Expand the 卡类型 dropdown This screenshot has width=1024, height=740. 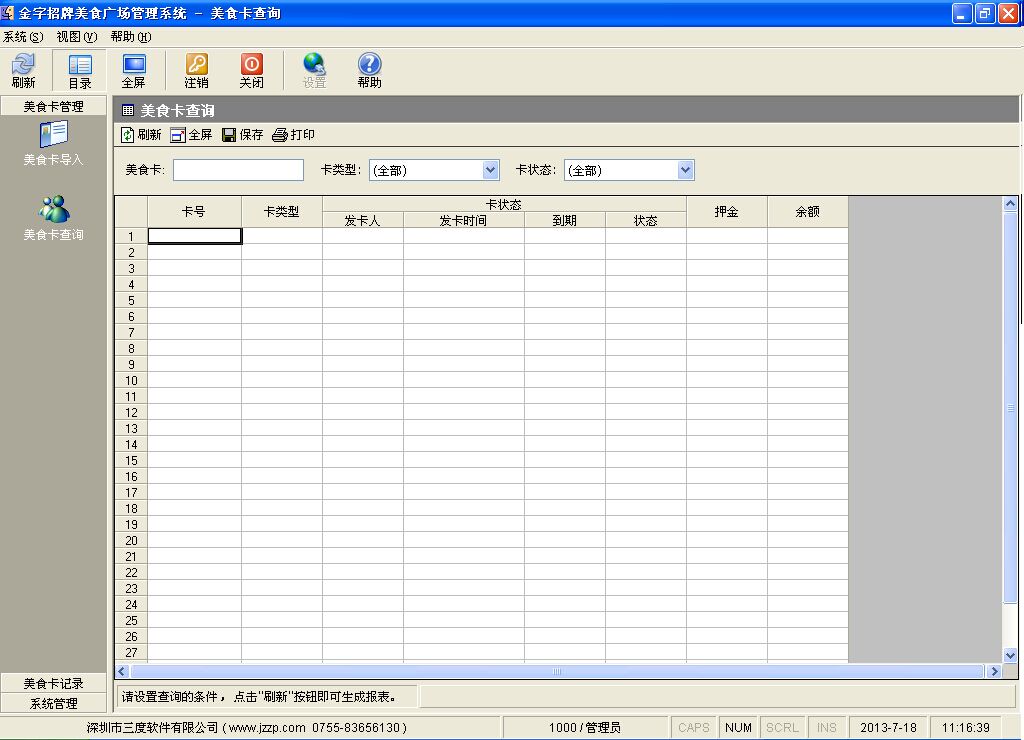tap(490, 170)
